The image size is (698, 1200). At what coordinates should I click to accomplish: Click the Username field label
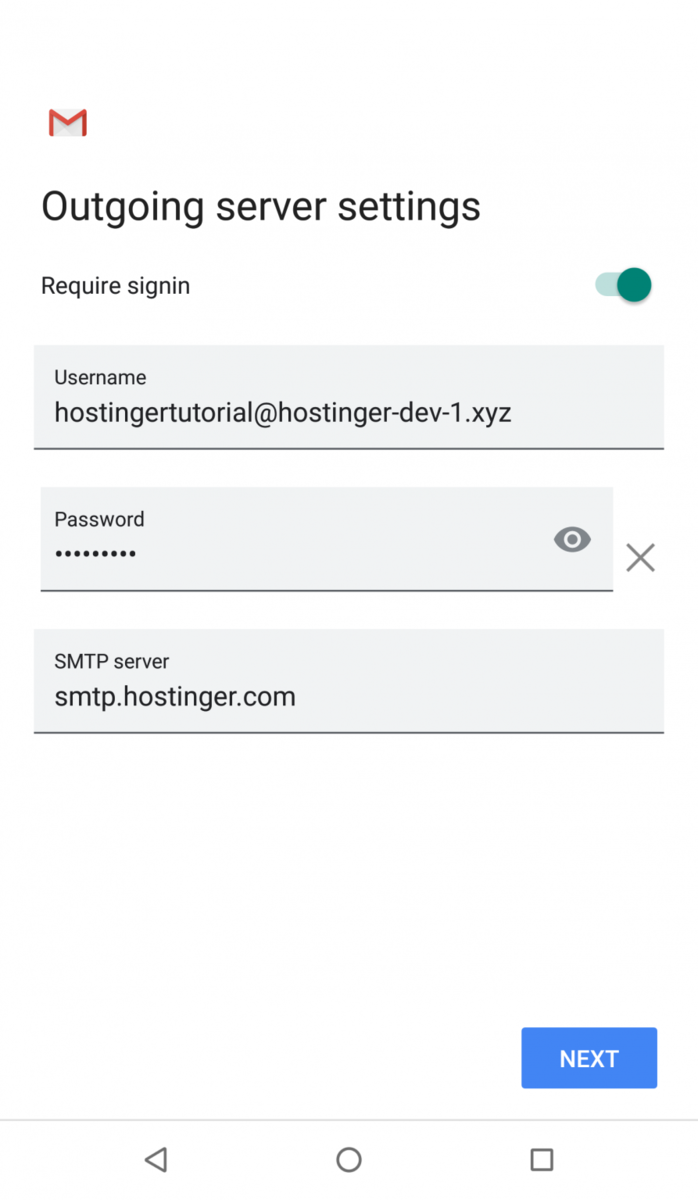point(100,377)
